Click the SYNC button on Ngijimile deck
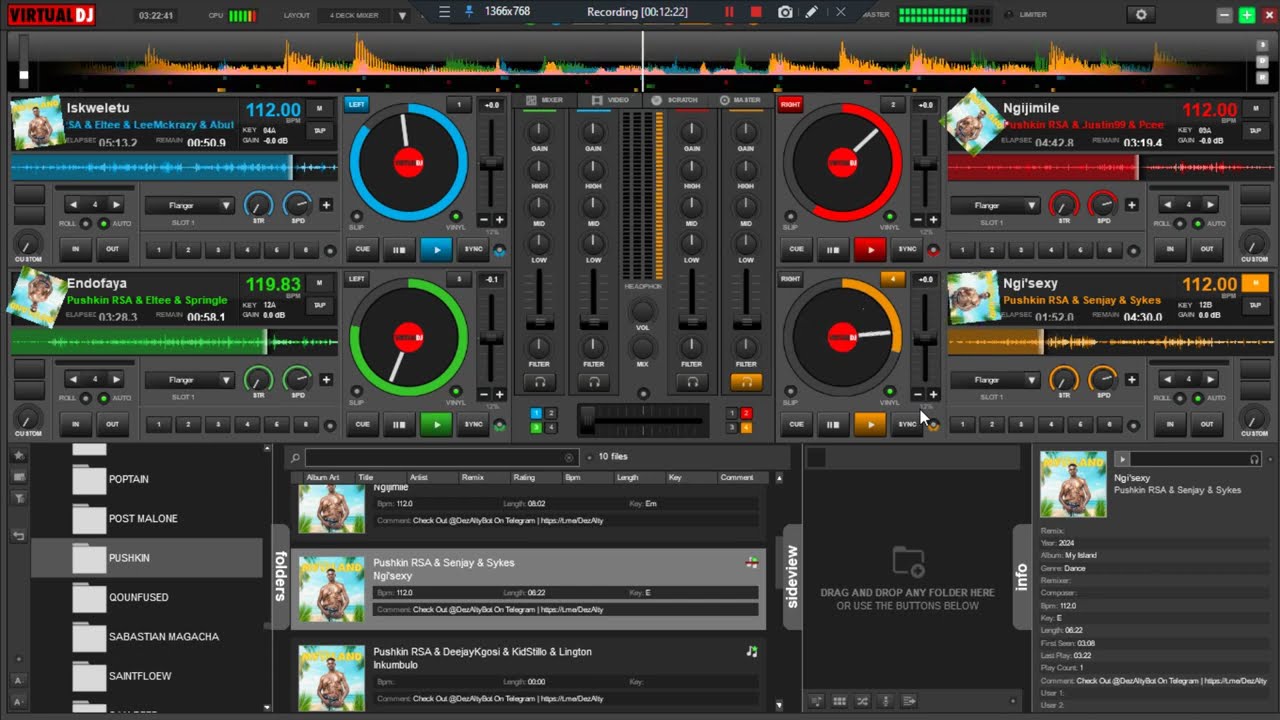The width and height of the screenshot is (1280, 720). pyautogui.click(x=907, y=249)
